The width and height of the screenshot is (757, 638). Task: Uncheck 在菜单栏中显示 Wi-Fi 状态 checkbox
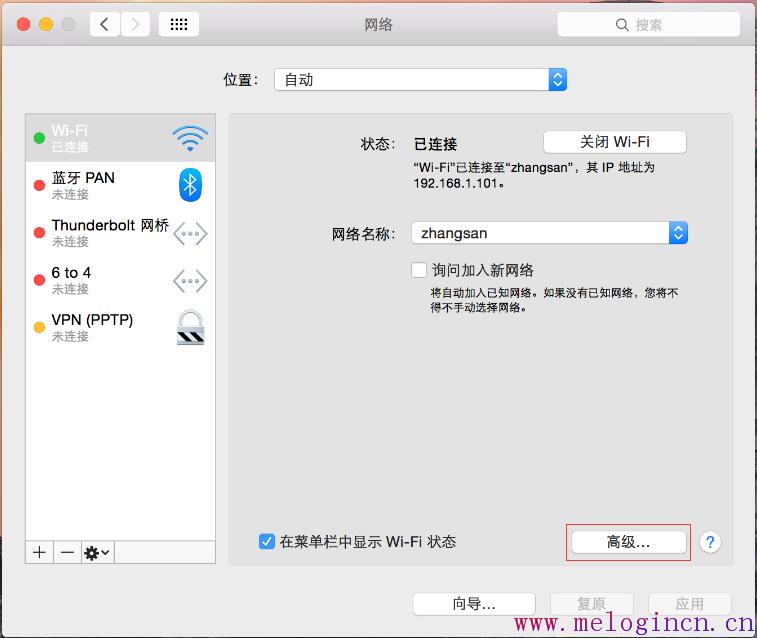pyautogui.click(x=266, y=541)
